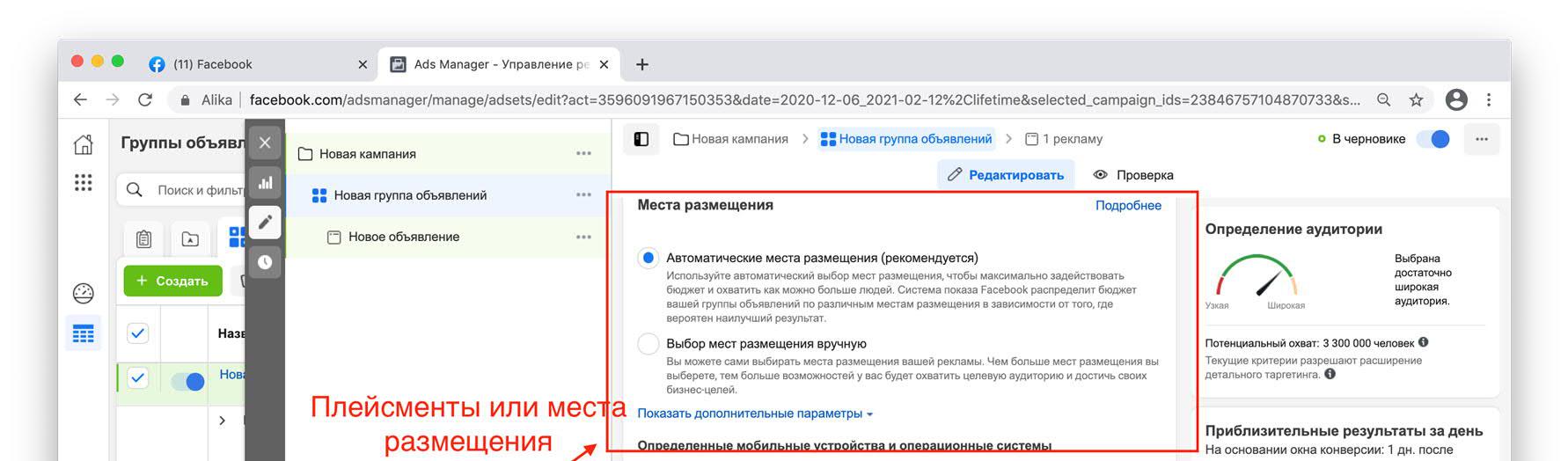Image resolution: width=1568 pixels, height=461 pixels.
Task: Open options for Новая группа объявлений
Action: [583, 195]
